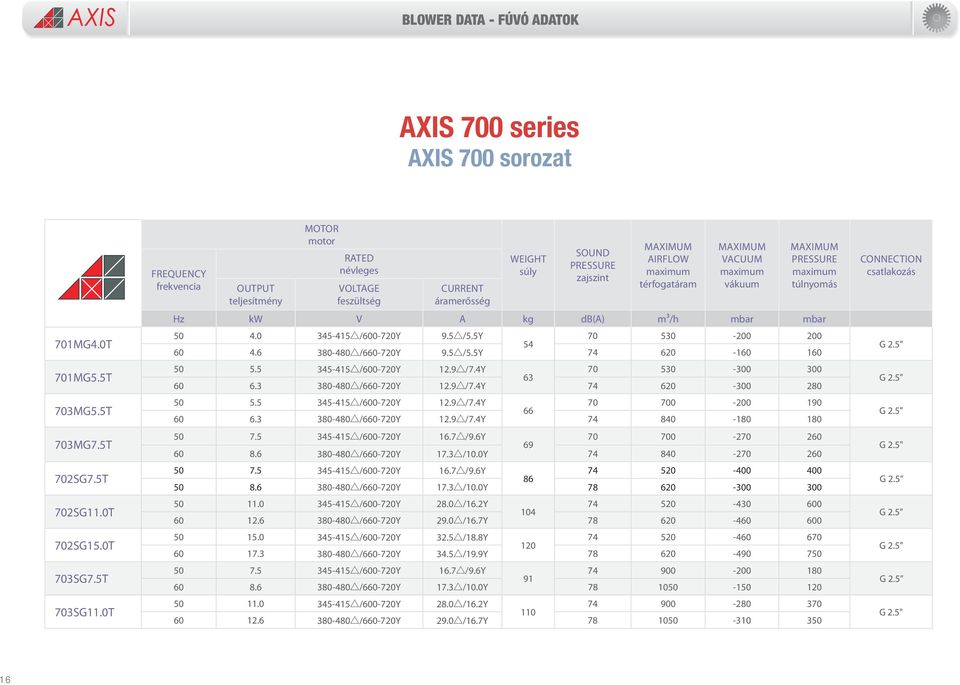Click the maximum vacuum value -150
Image resolution: width=960 pixels, height=685 pixels.
pyautogui.click(x=741, y=587)
